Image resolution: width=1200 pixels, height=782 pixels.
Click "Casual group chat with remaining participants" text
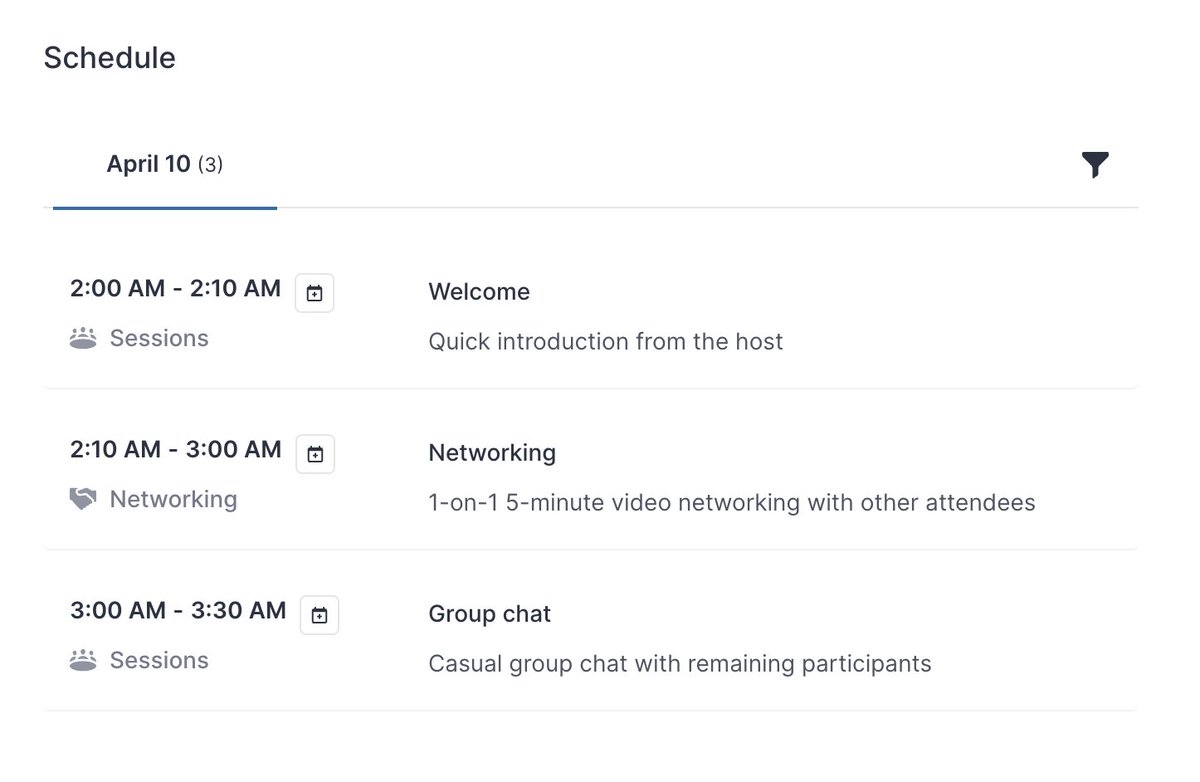click(x=680, y=664)
